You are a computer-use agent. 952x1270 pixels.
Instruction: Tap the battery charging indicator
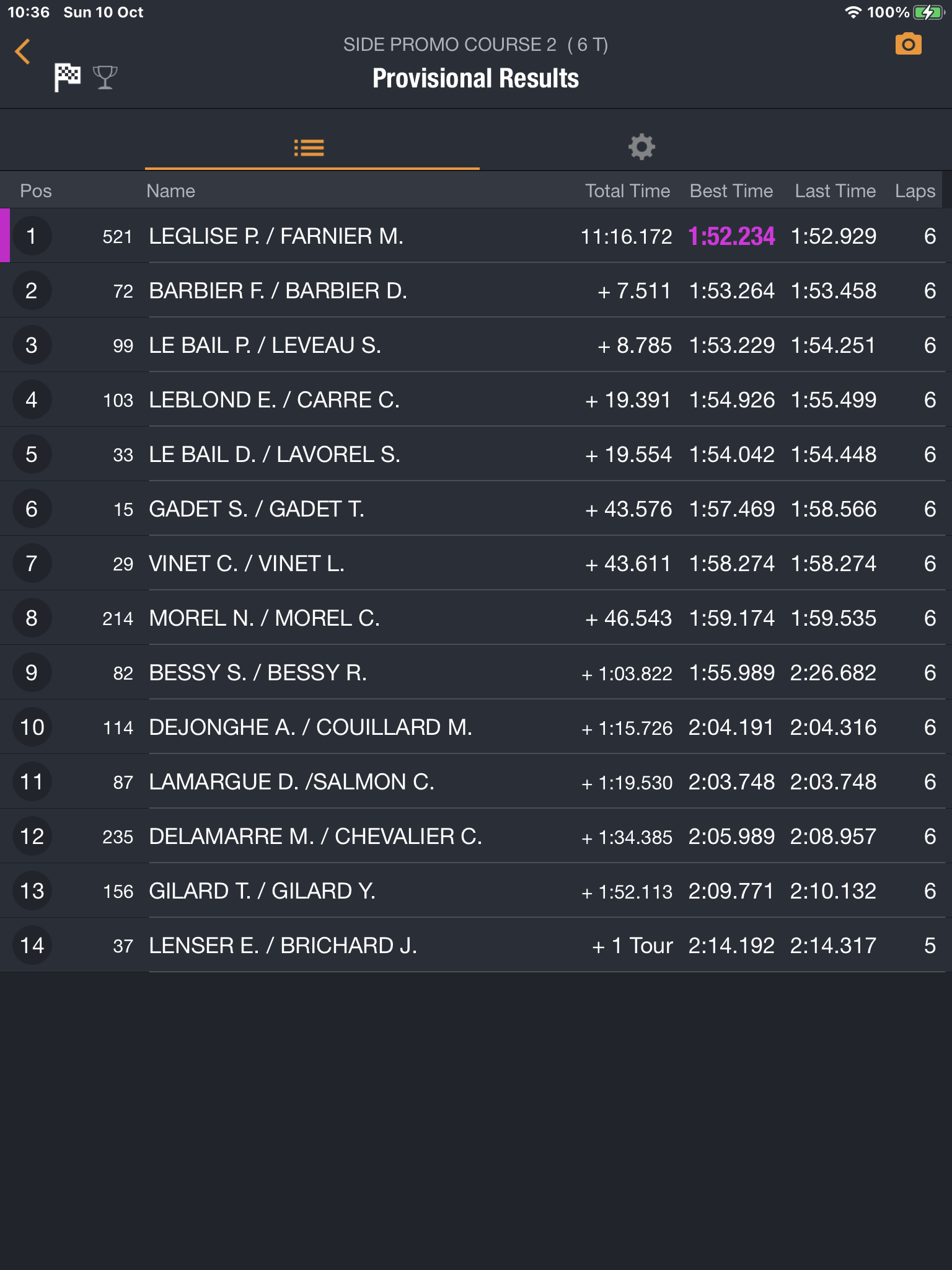click(928, 12)
